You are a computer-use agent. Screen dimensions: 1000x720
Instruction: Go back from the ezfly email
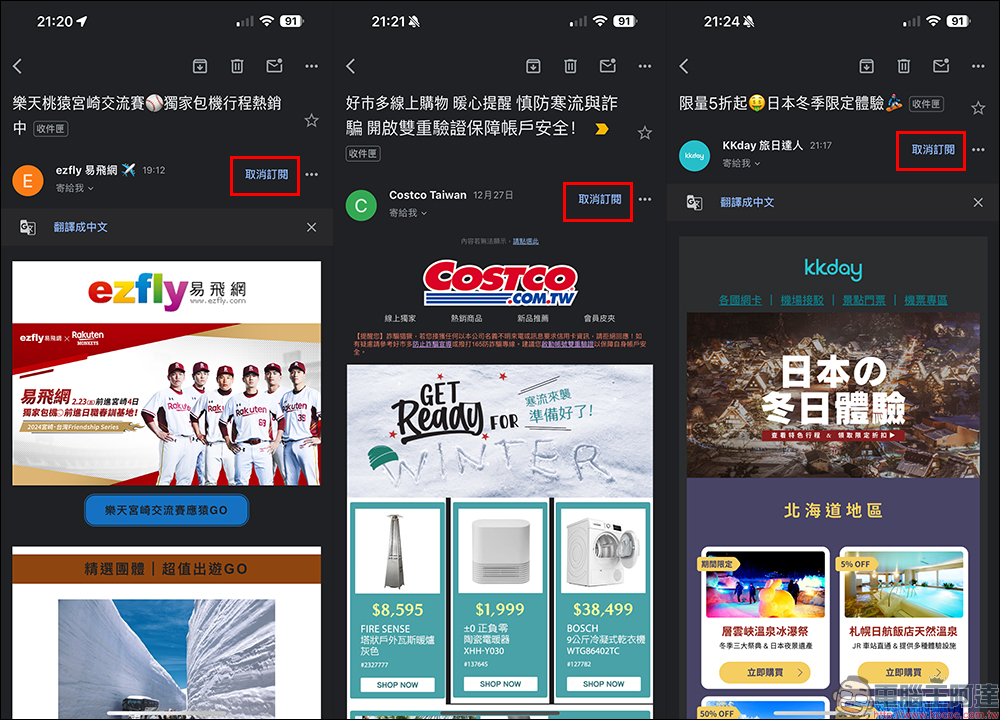click(18, 66)
